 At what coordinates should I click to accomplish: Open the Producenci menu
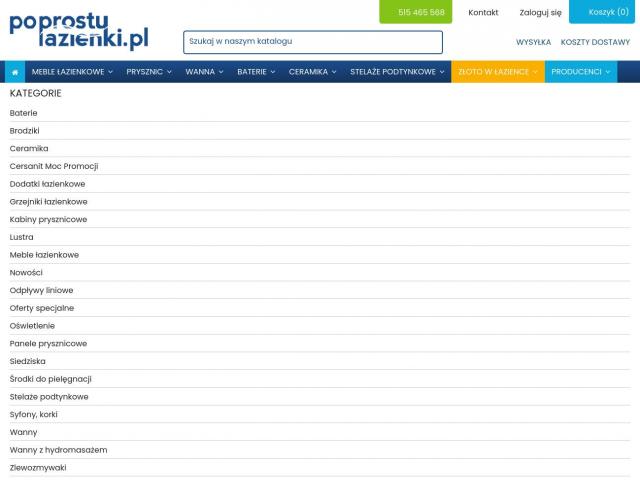click(580, 72)
